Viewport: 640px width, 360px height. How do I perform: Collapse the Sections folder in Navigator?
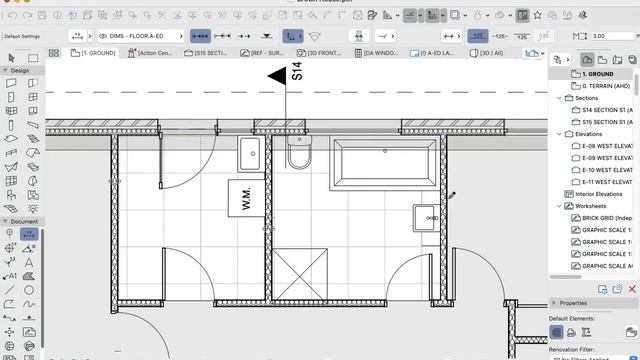click(559, 98)
